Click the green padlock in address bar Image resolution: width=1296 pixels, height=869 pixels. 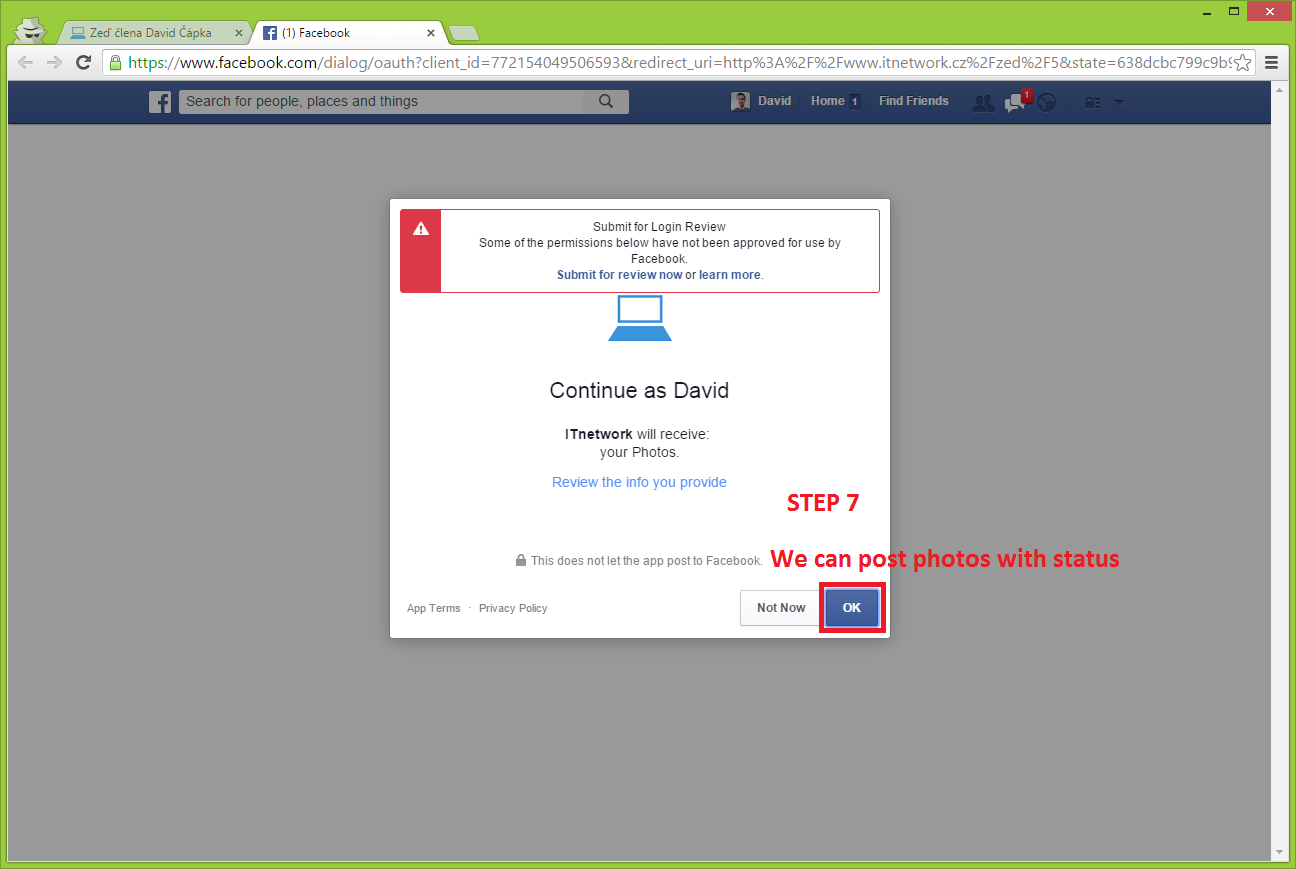[116, 62]
